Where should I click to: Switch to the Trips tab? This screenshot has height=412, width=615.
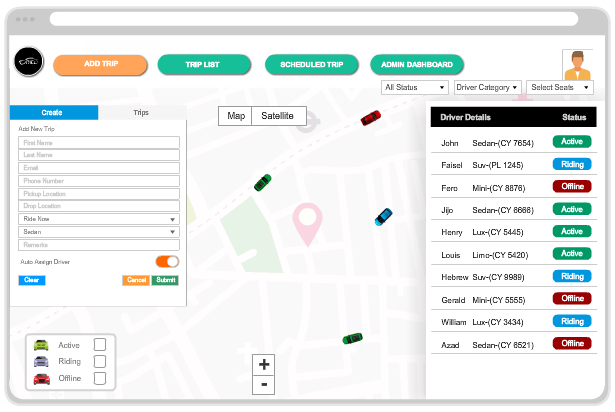pyautogui.click(x=142, y=113)
